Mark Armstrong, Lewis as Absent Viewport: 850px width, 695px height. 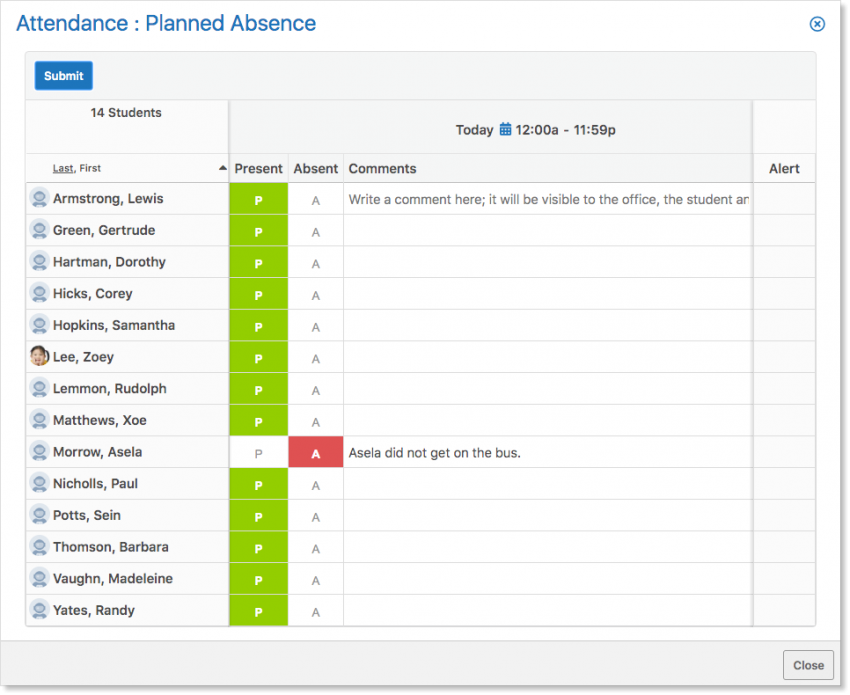pyautogui.click(x=315, y=198)
